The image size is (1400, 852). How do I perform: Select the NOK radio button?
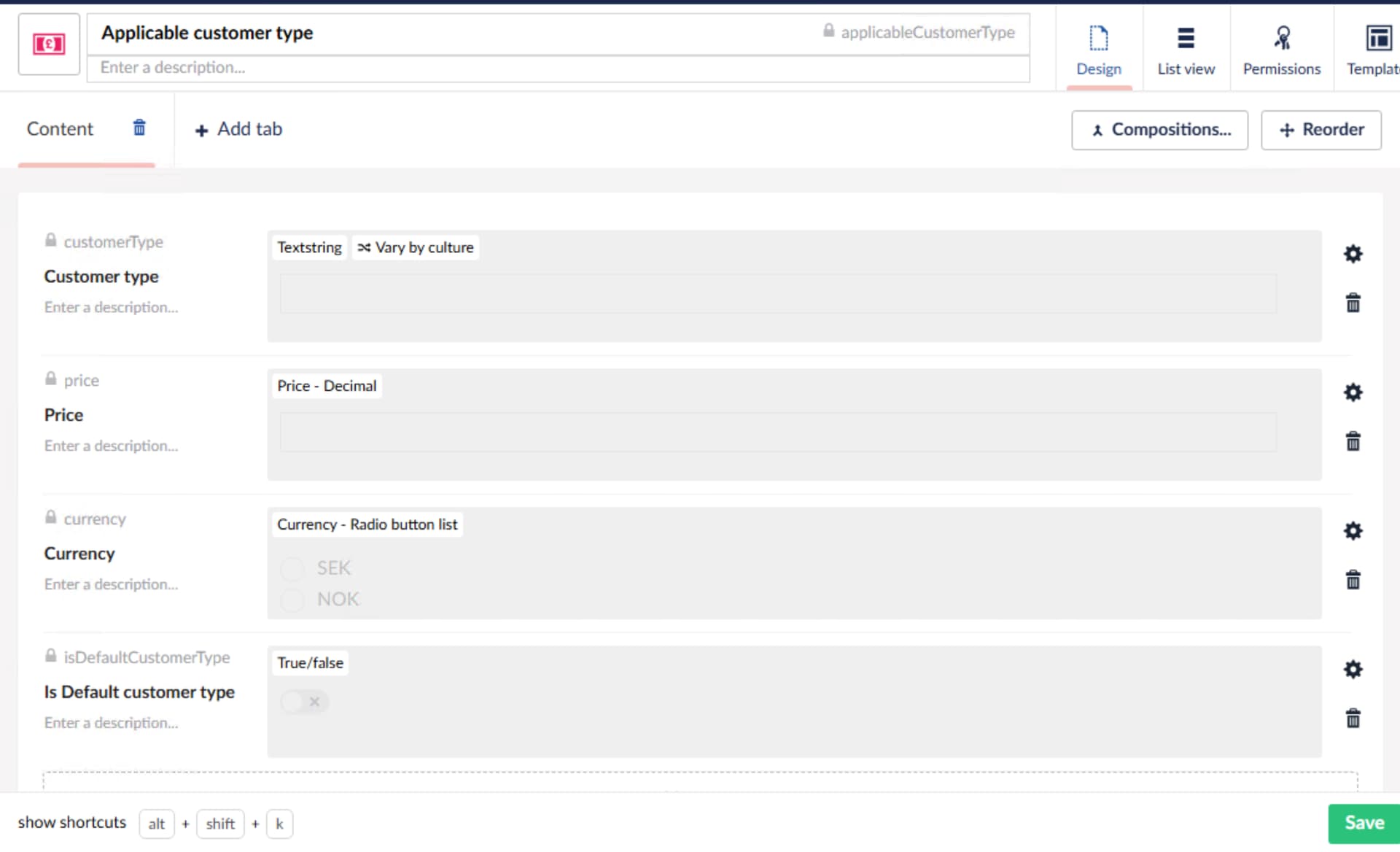(292, 600)
